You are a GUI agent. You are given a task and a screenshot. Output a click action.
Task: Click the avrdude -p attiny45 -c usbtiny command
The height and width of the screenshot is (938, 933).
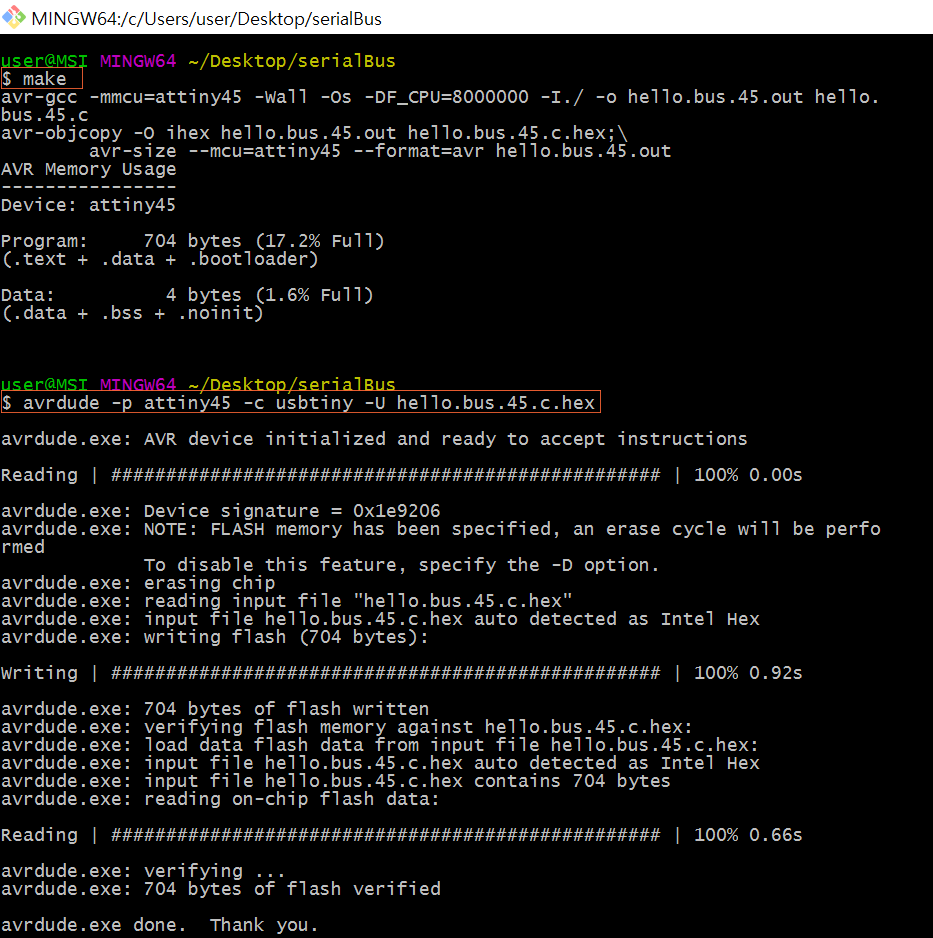tap(300, 403)
